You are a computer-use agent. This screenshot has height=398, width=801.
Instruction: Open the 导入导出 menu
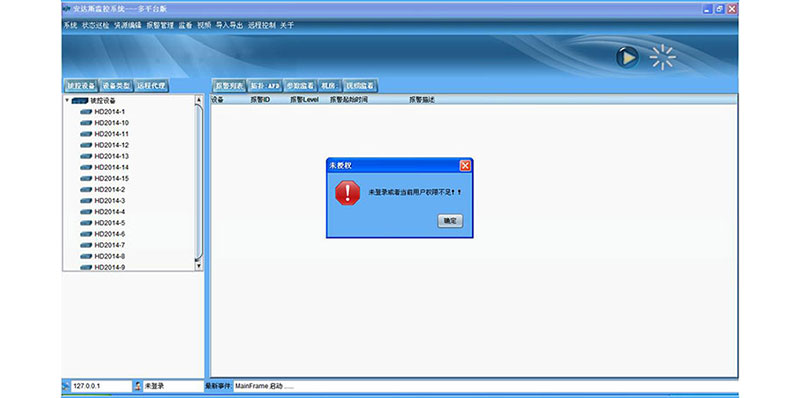229,25
